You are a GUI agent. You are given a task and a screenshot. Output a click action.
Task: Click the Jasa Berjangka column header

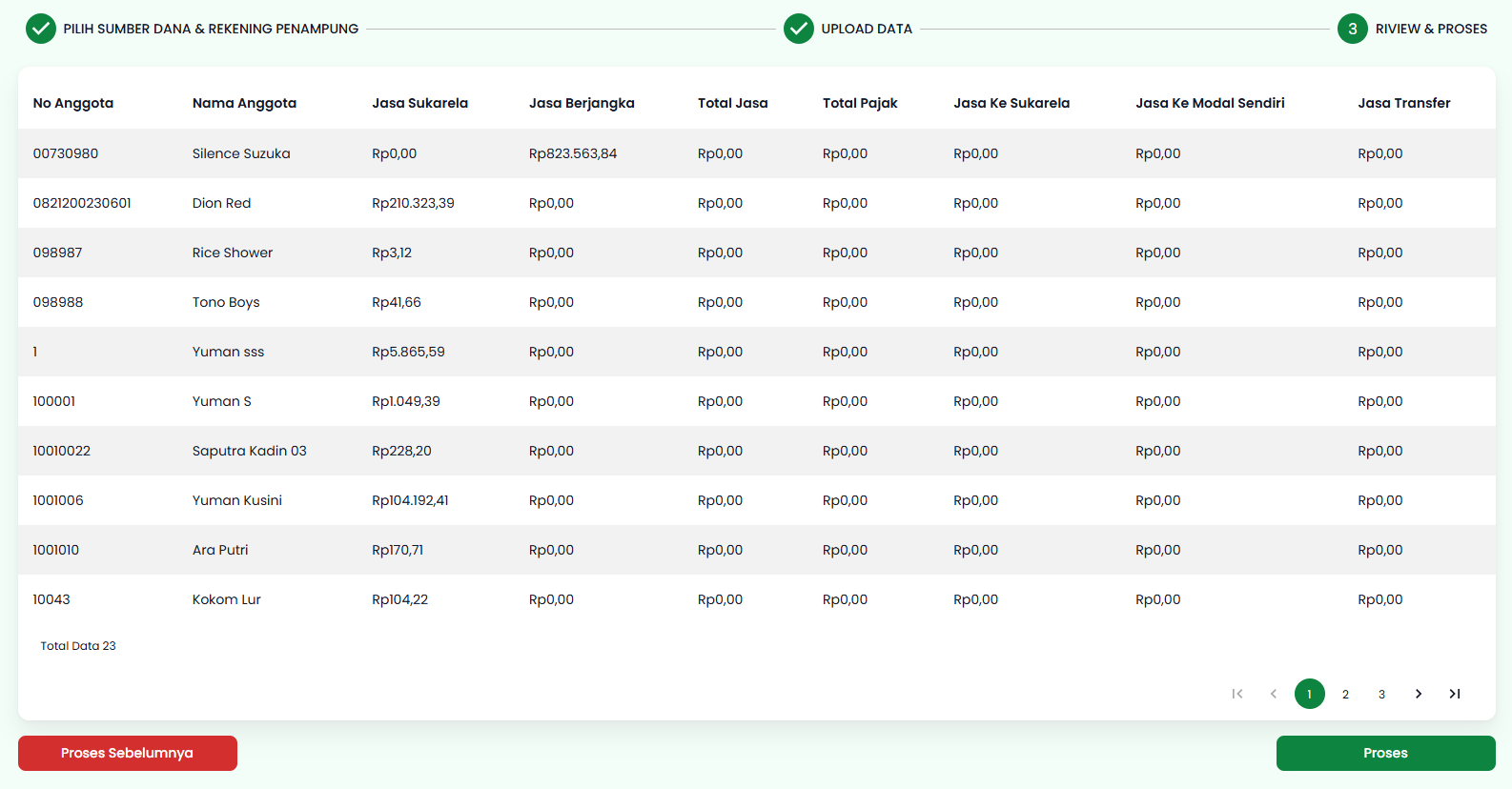click(x=582, y=103)
